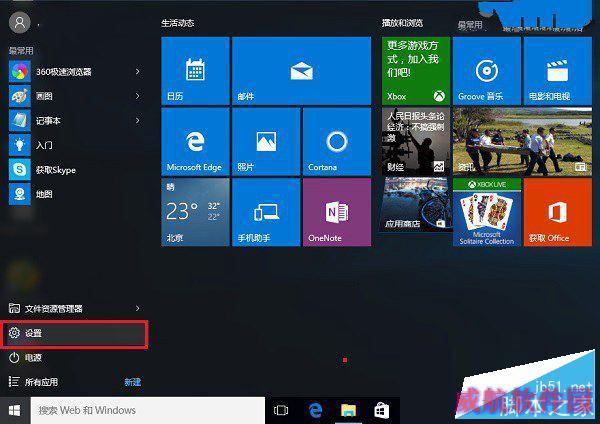This screenshot has height=424, width=600.
Task: Open 设置 (Settings)
Action: click(x=74, y=334)
